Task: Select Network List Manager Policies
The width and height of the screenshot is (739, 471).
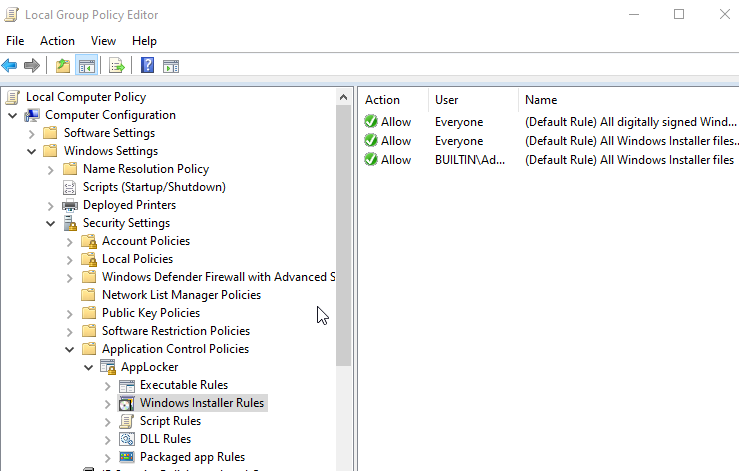Action: point(181,295)
